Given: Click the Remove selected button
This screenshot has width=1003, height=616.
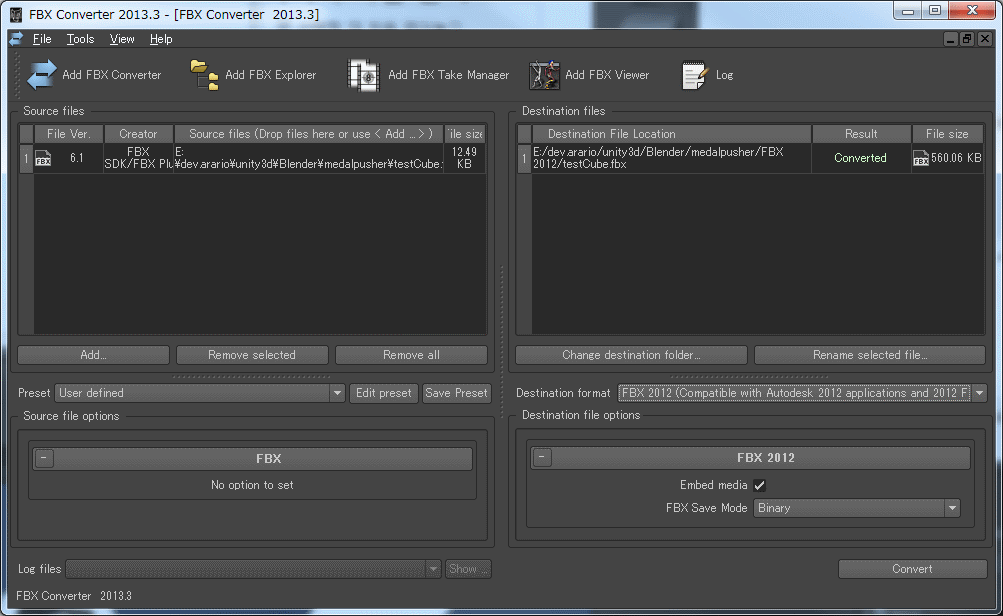Looking at the screenshot, I should click(x=252, y=355).
